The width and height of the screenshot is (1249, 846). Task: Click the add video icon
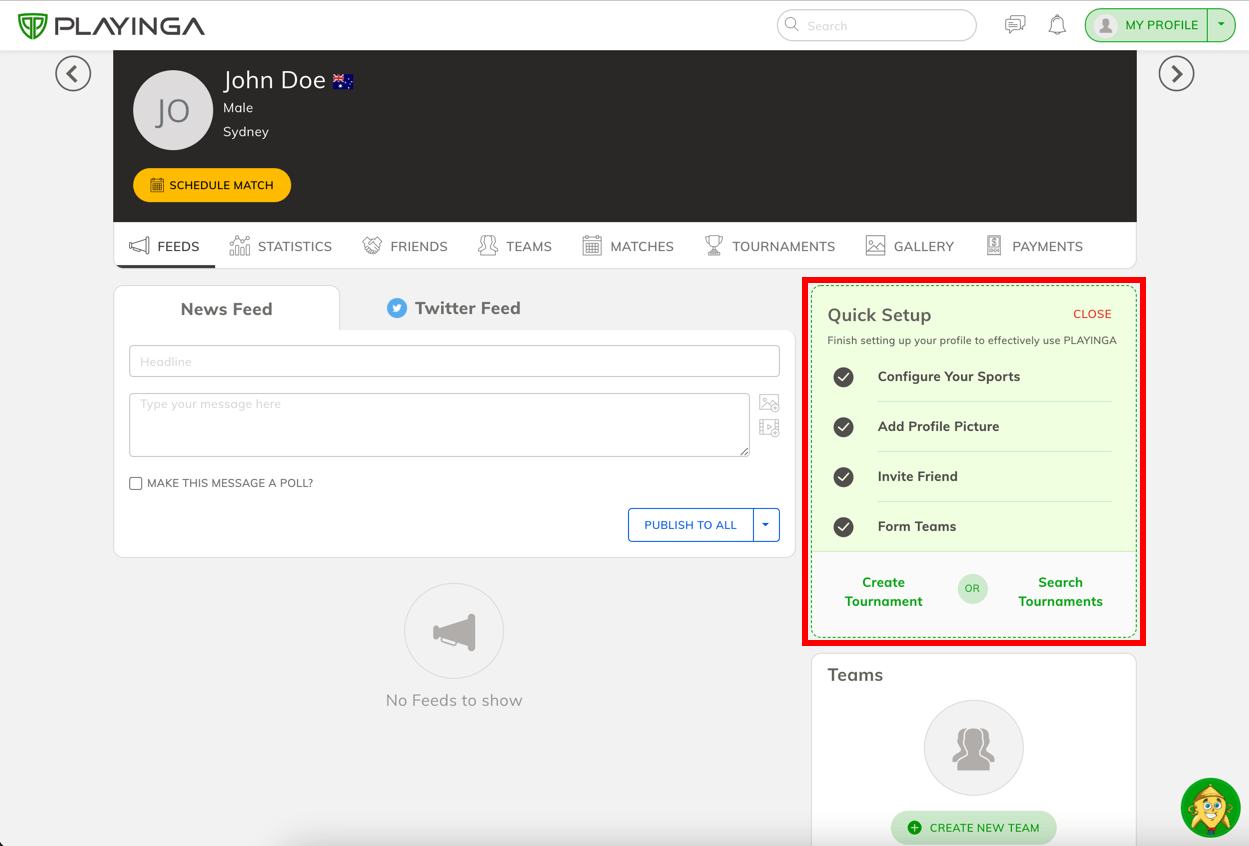pos(769,428)
